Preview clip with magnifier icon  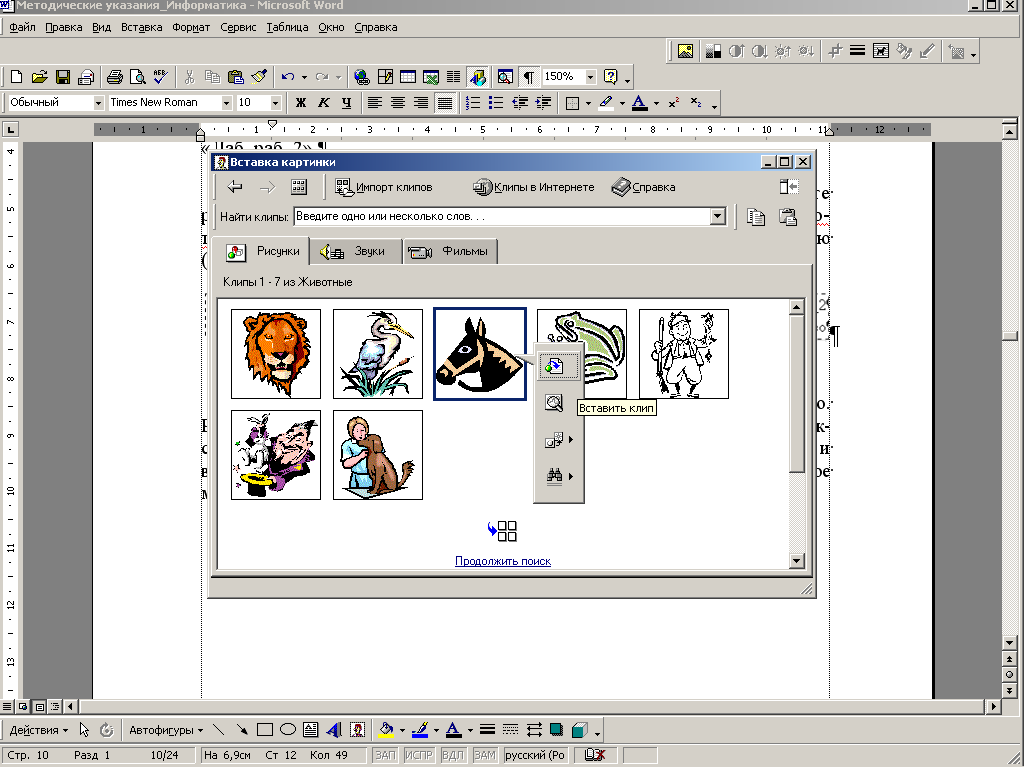pyautogui.click(x=554, y=403)
